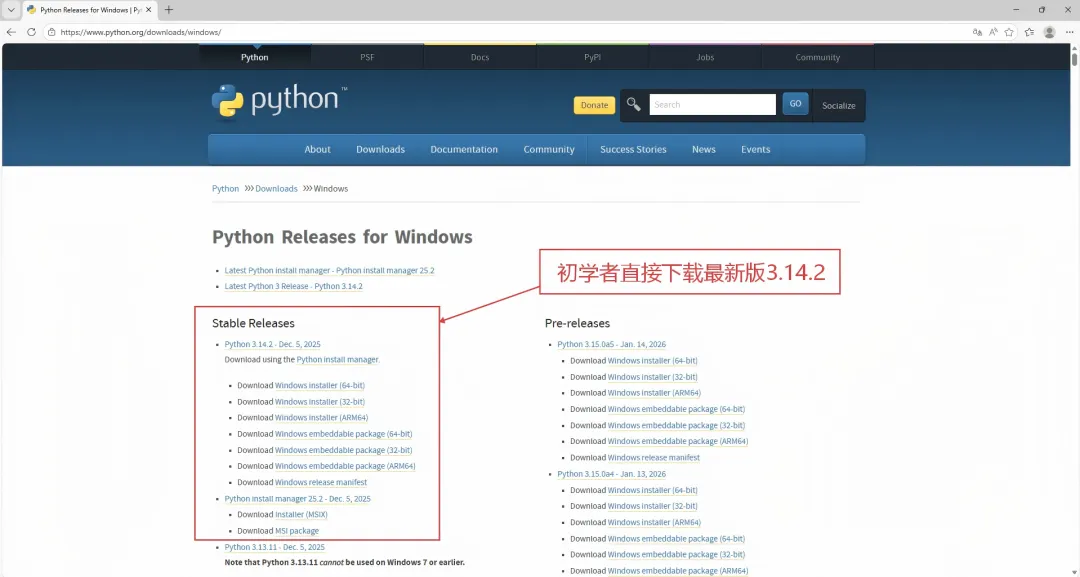Download 3.14.2 embeddable package (64-bit)

pos(344,434)
